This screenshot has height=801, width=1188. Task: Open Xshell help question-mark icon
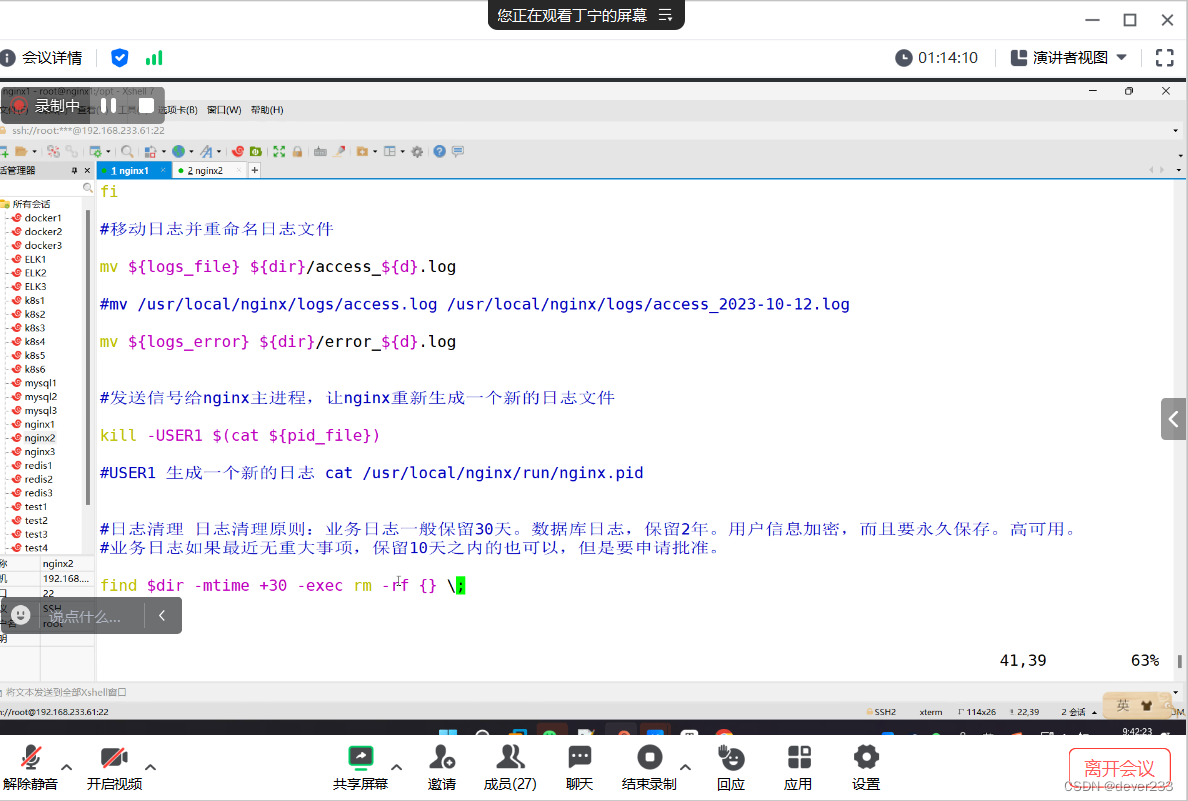point(439,152)
